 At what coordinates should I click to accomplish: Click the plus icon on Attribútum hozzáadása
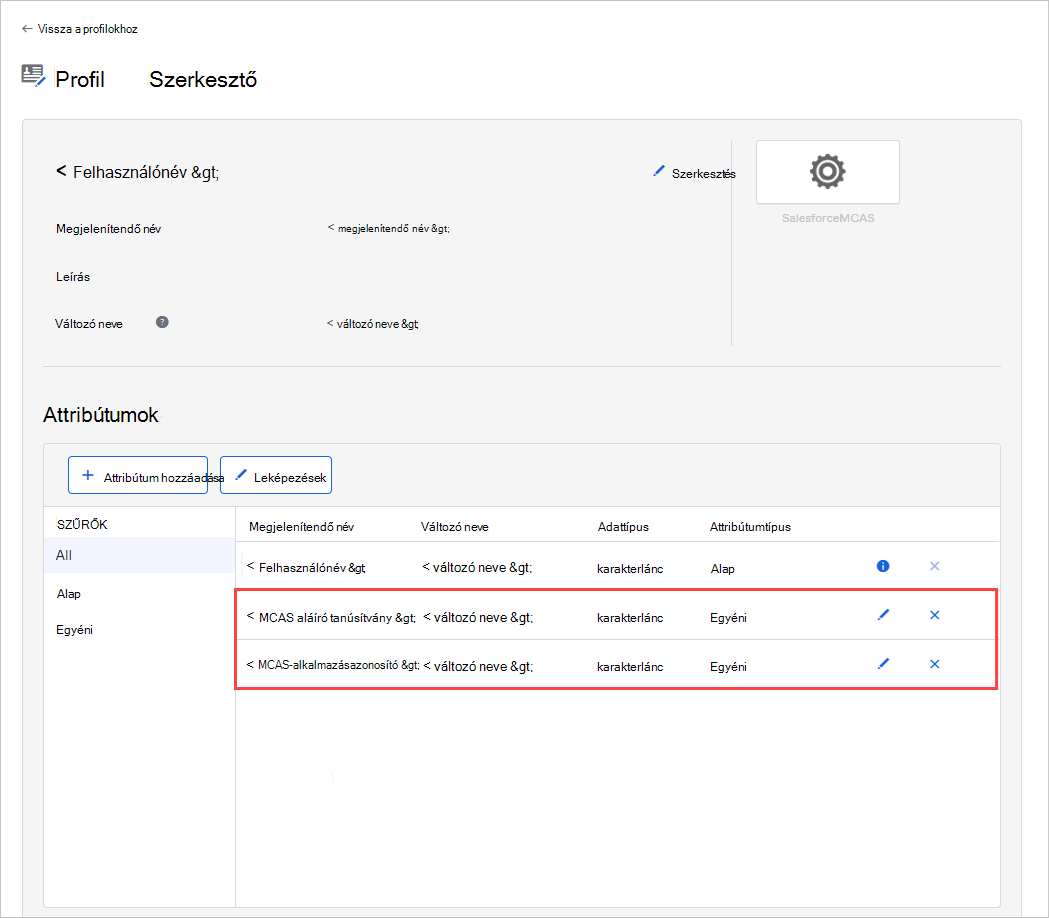[88, 475]
